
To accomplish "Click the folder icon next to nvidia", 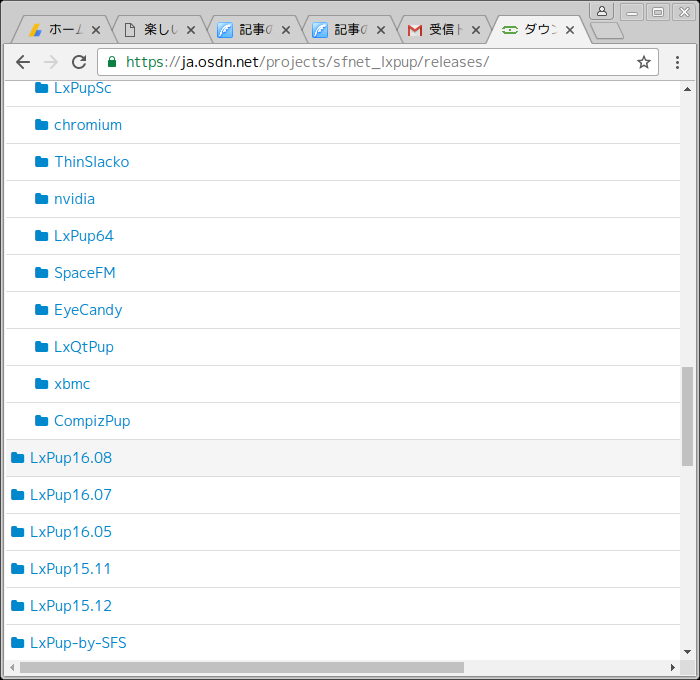I will pyautogui.click(x=42, y=199).
